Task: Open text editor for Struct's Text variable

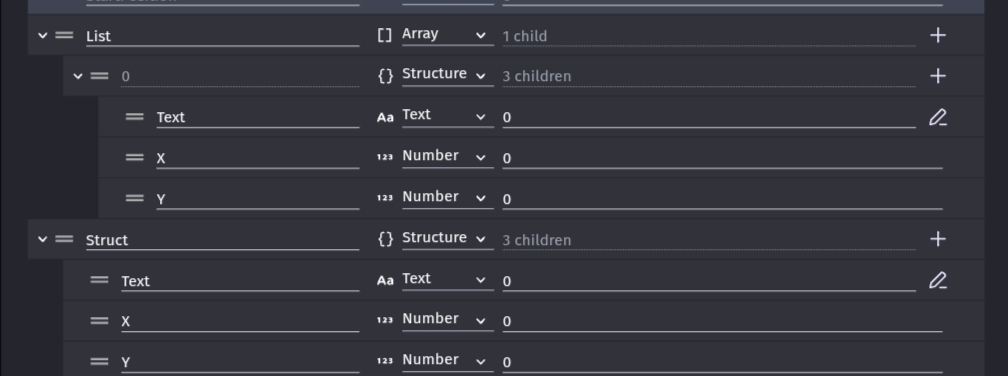Action: tap(938, 280)
